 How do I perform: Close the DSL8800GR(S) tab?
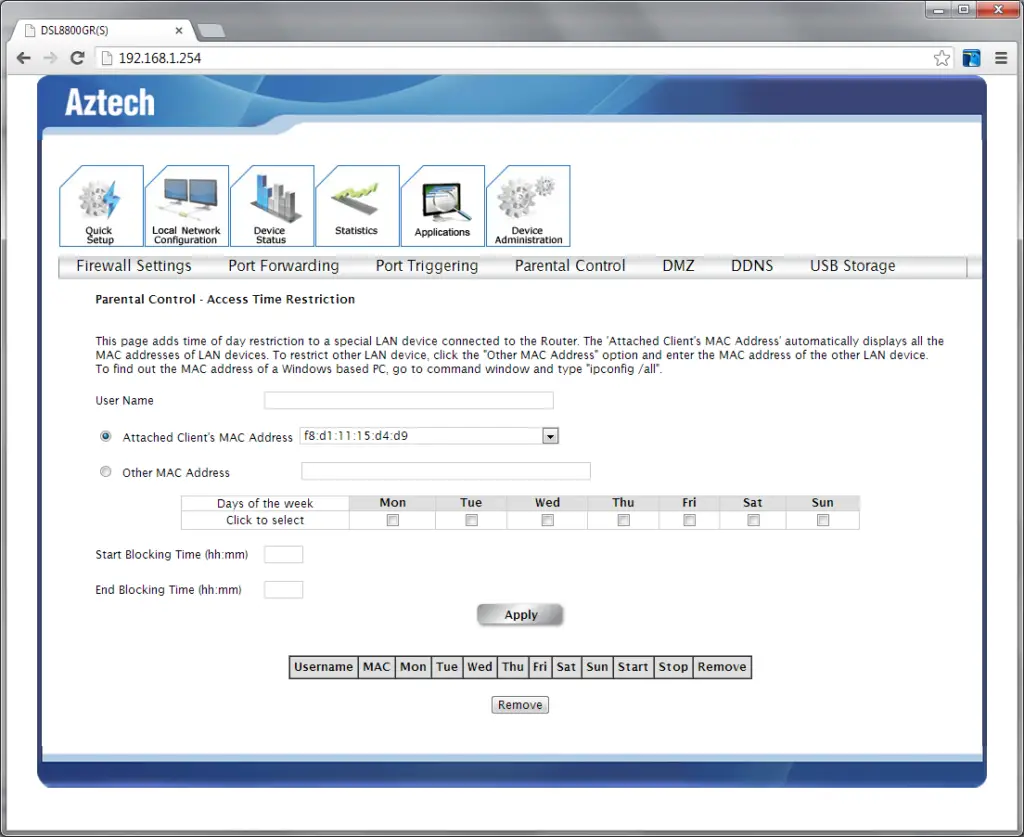[179, 31]
